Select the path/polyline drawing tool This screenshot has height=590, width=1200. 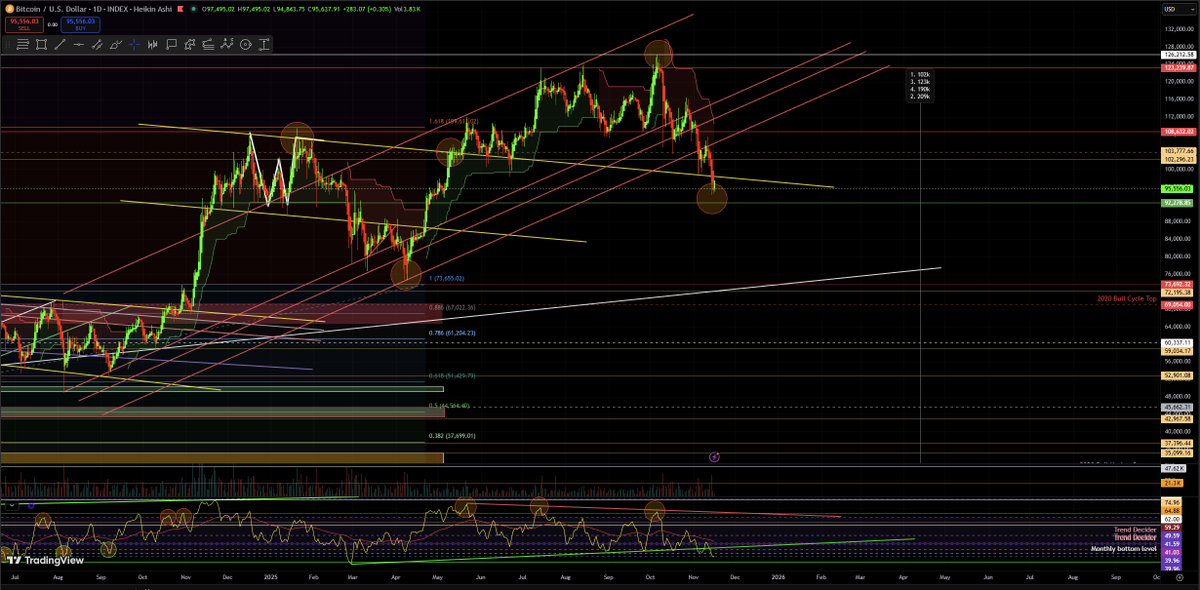pos(189,45)
